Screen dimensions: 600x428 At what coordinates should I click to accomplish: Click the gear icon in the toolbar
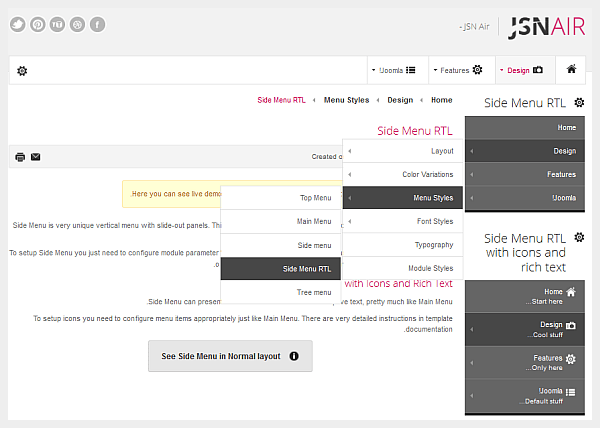(22, 71)
